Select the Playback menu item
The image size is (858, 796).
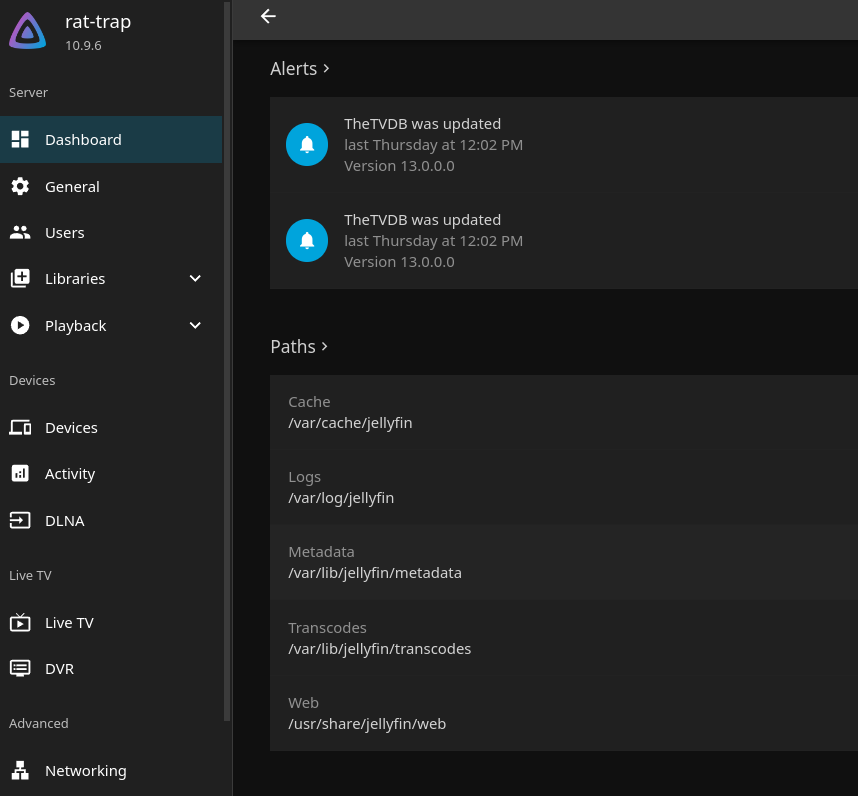(76, 325)
